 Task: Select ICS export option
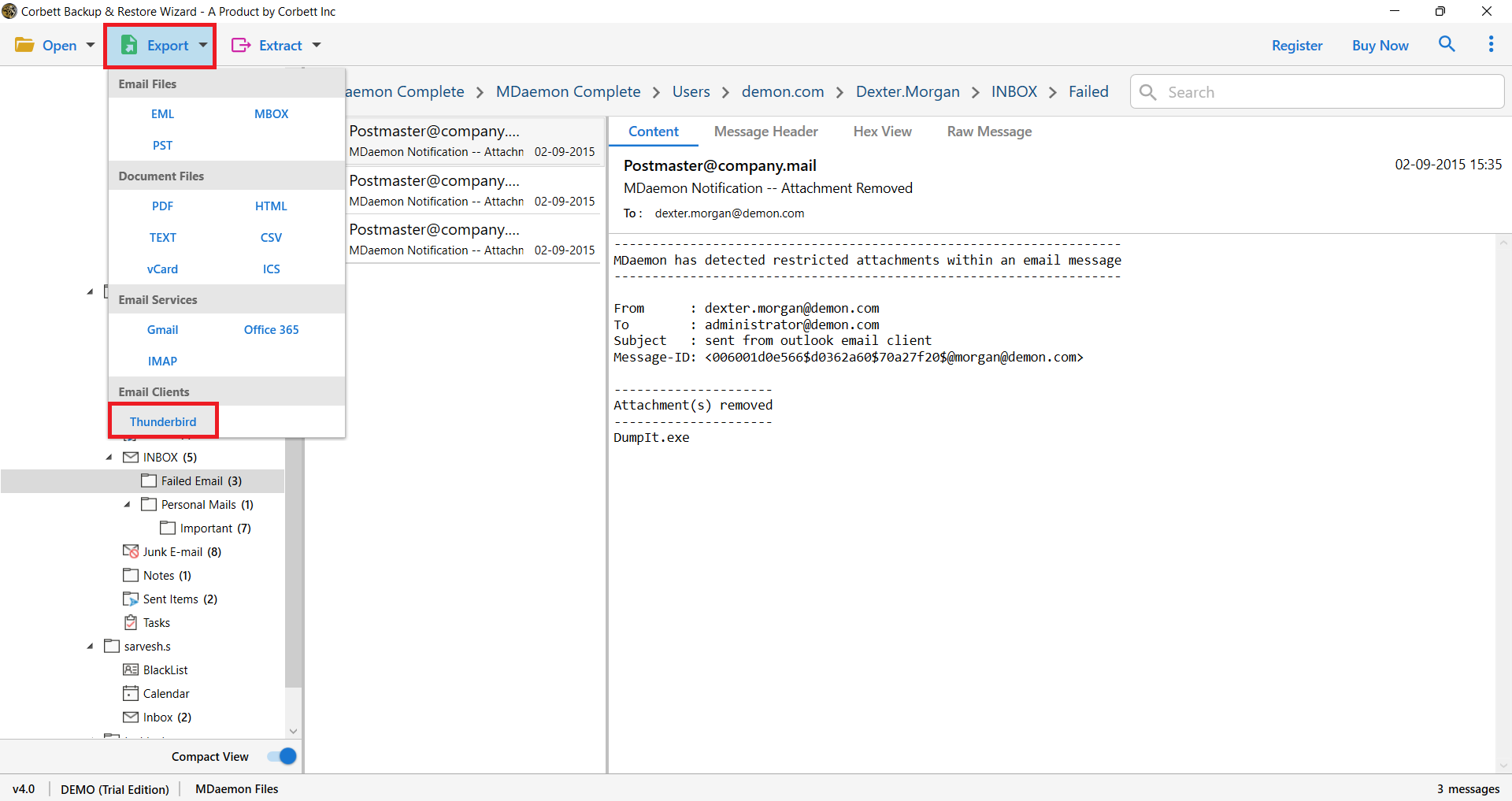click(x=271, y=269)
